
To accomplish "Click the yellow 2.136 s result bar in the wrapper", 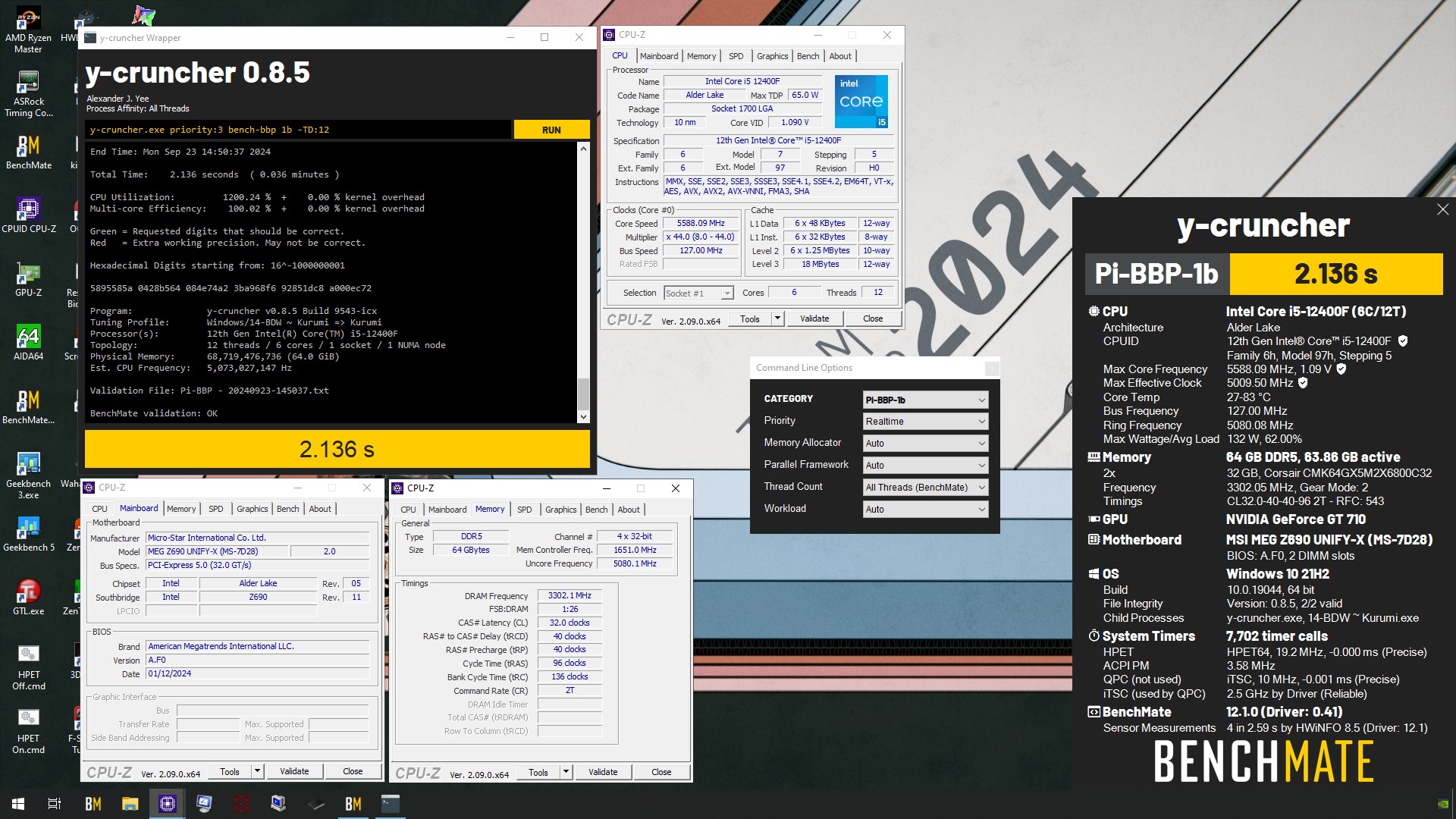I will 337,450.
